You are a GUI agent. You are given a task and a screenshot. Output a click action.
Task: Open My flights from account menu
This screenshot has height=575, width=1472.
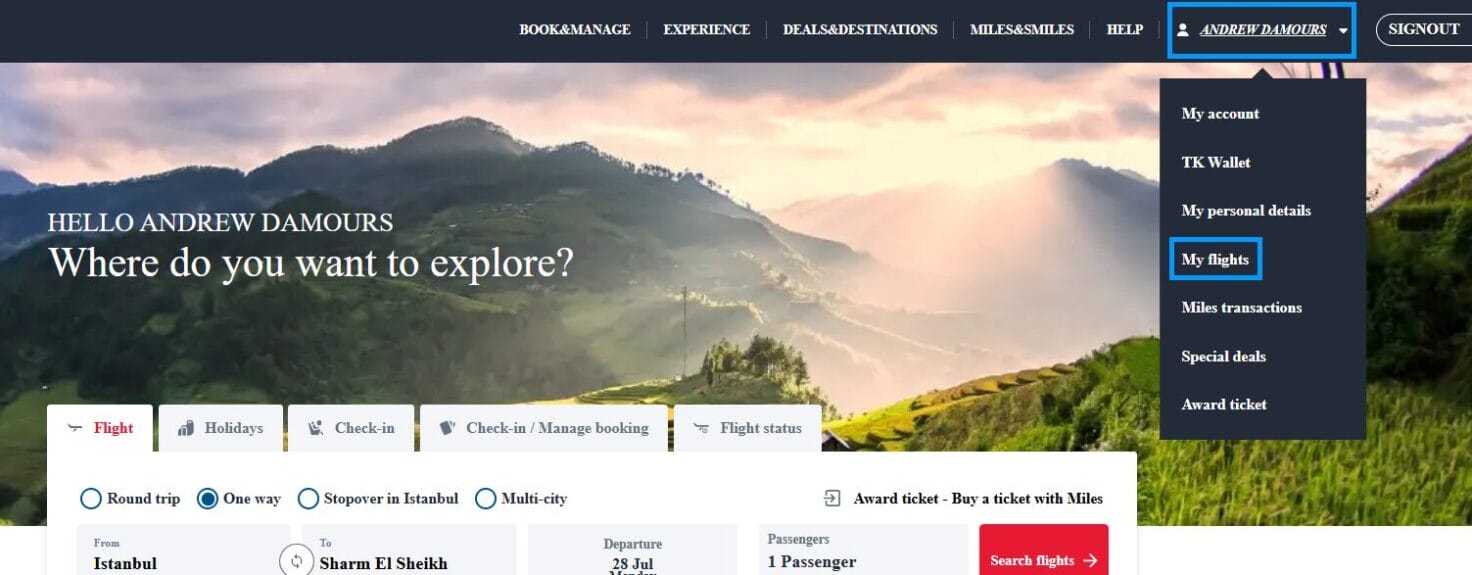pos(1215,259)
